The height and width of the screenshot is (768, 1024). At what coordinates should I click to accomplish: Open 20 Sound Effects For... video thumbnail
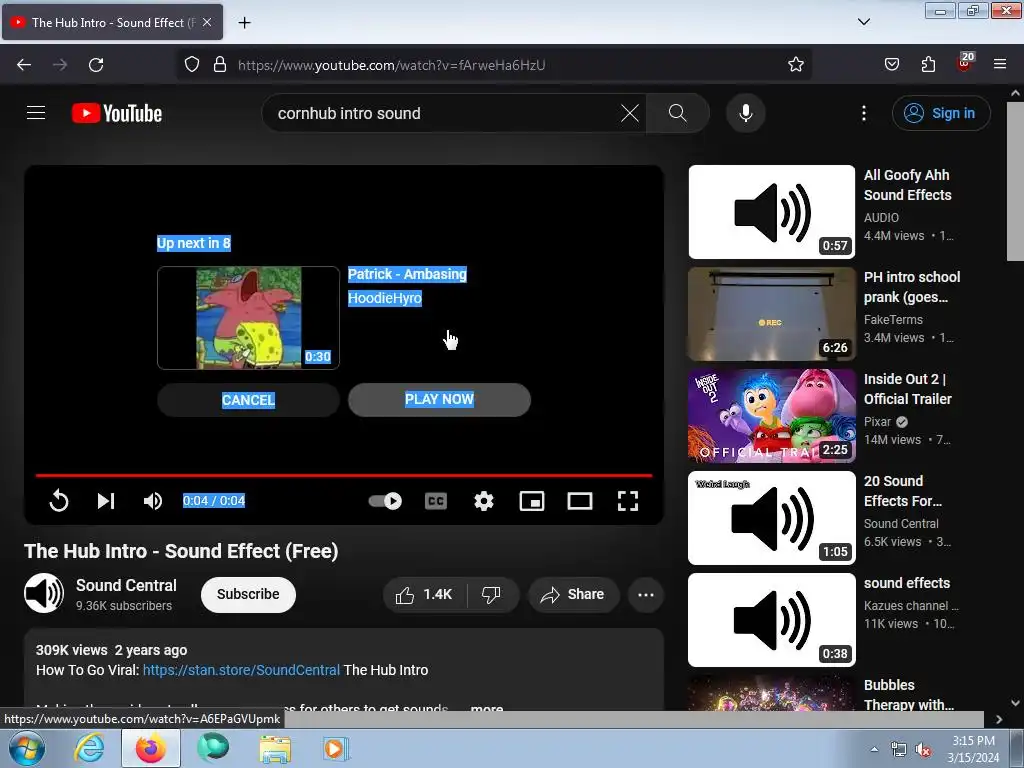coord(771,518)
